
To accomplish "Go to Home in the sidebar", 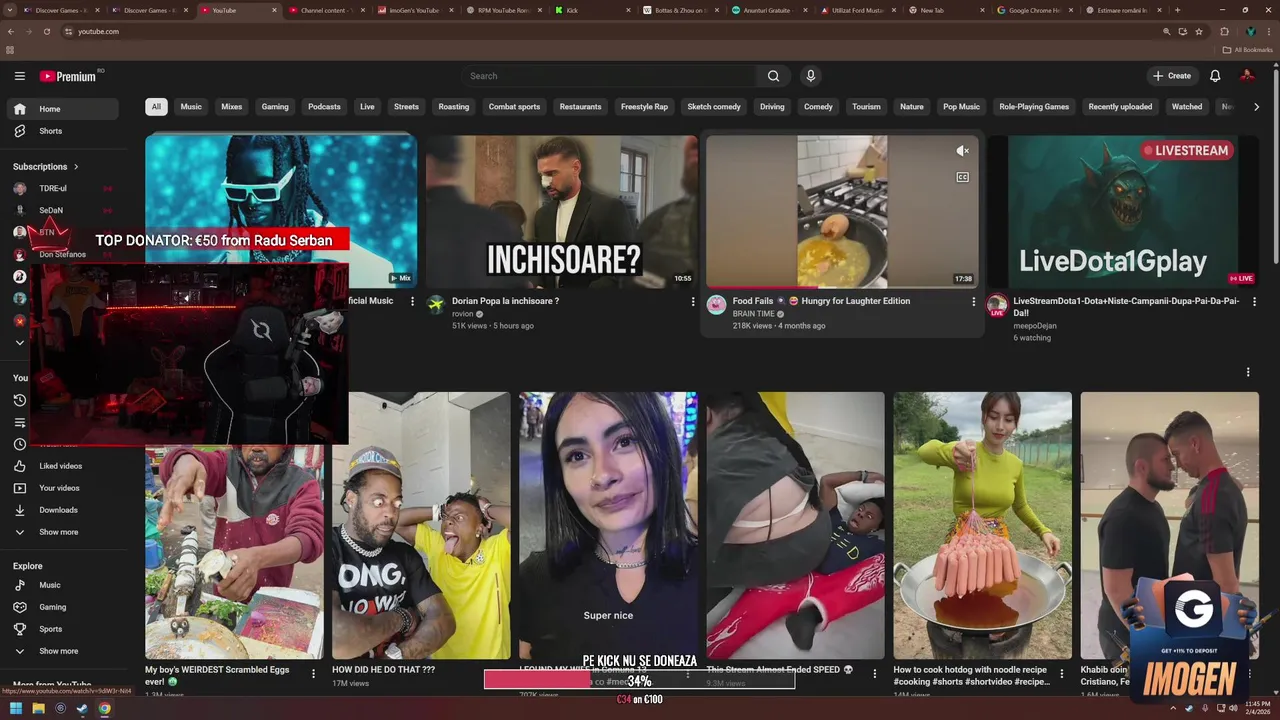I will (x=62, y=109).
